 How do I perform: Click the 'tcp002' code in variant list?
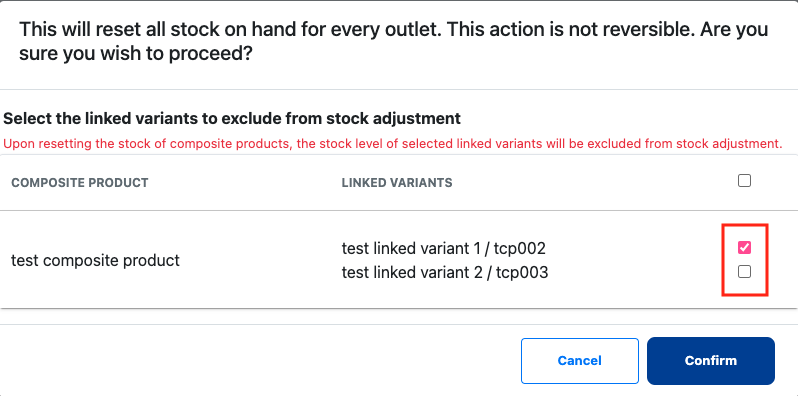[x=520, y=248]
